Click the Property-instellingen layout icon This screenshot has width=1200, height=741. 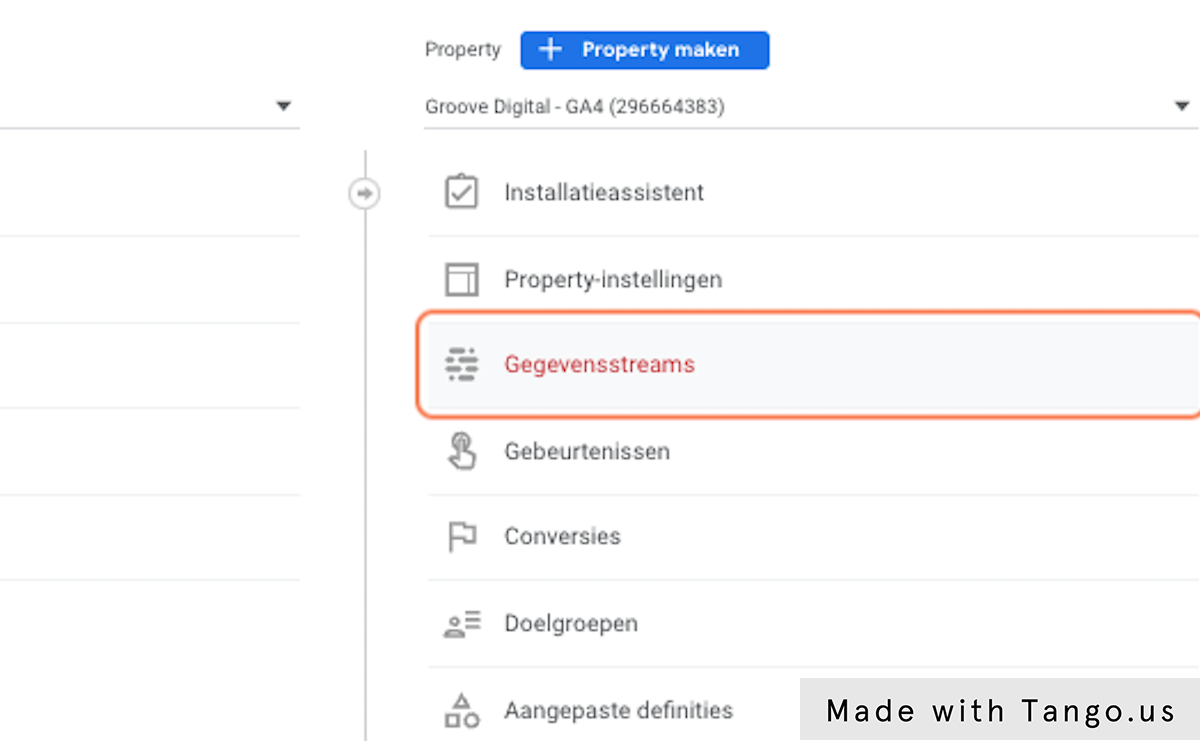pyautogui.click(x=461, y=279)
